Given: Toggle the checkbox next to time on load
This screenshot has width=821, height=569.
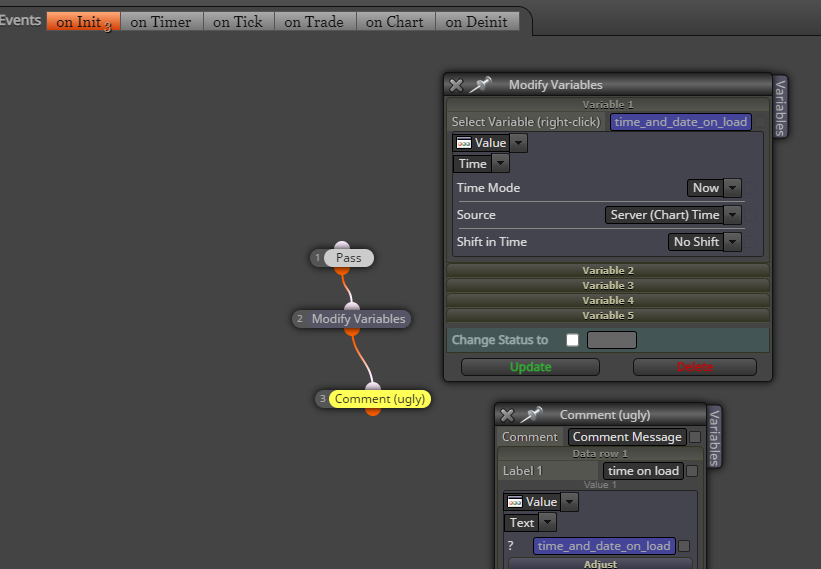Looking at the screenshot, I should pos(692,471).
